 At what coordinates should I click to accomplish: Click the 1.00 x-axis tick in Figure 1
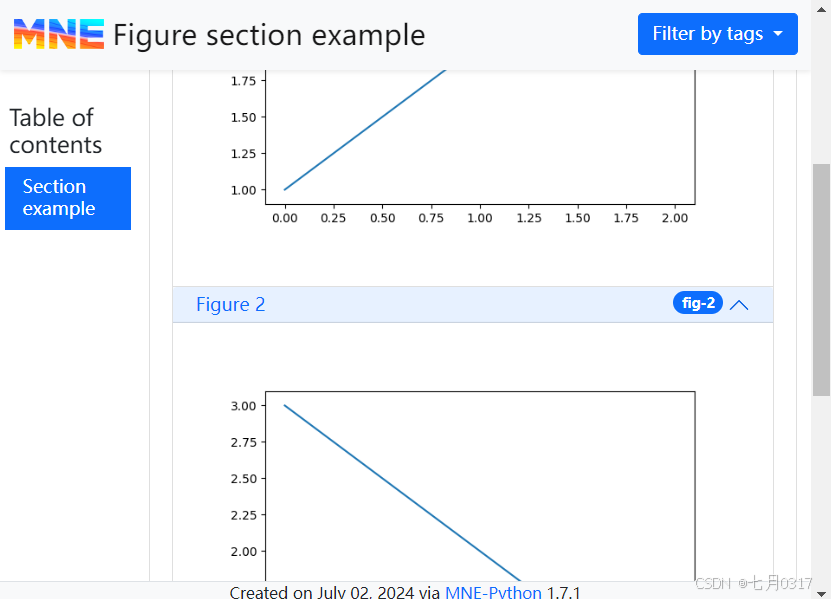pyautogui.click(x=480, y=218)
